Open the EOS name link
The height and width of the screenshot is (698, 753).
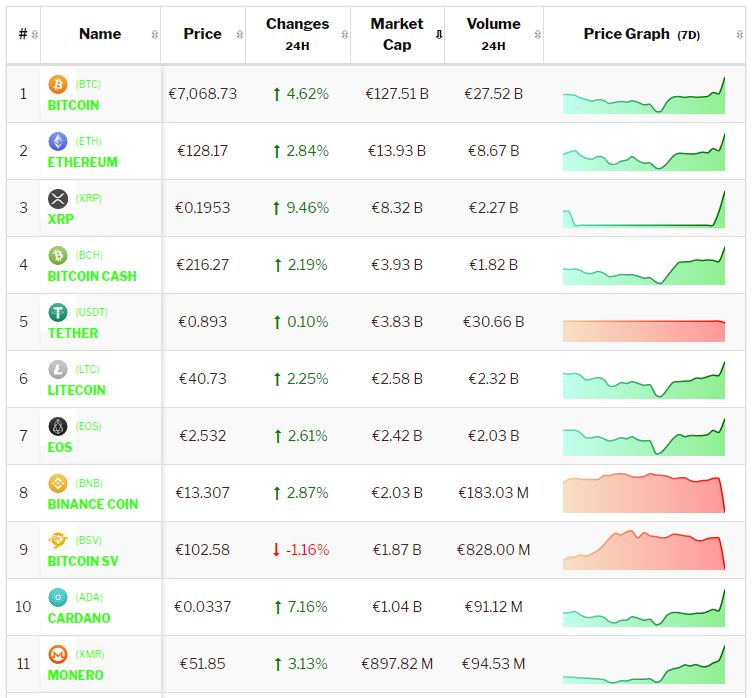pos(60,447)
